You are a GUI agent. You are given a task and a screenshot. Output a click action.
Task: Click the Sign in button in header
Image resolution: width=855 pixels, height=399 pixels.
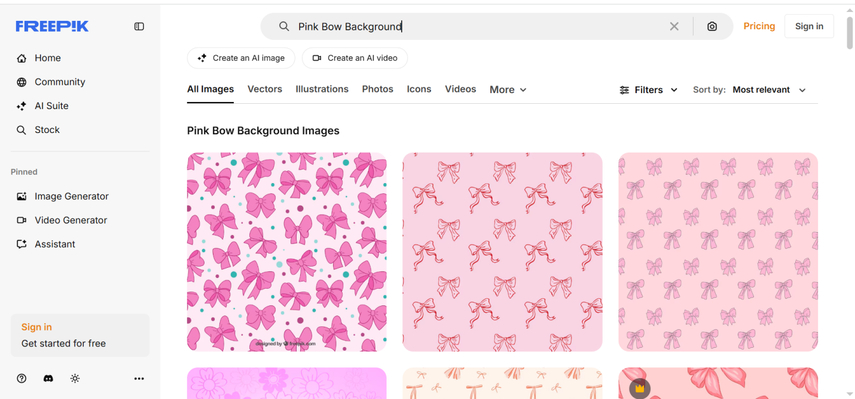point(809,26)
